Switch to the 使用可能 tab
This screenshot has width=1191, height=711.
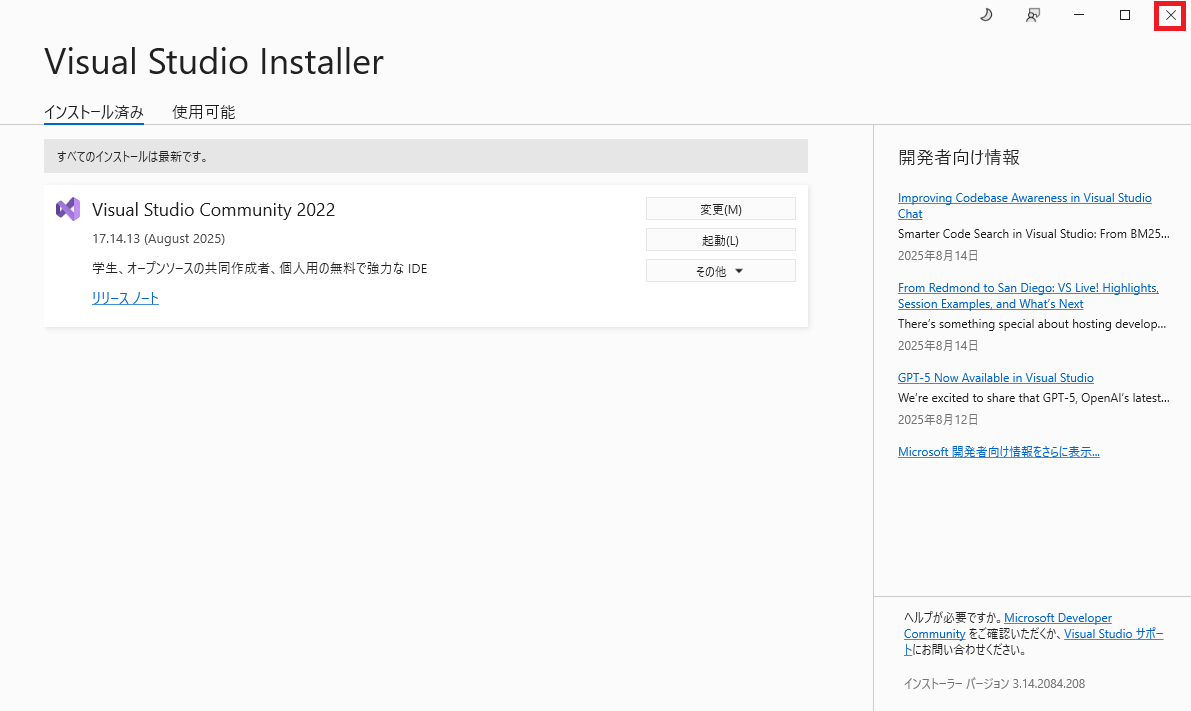[204, 112]
